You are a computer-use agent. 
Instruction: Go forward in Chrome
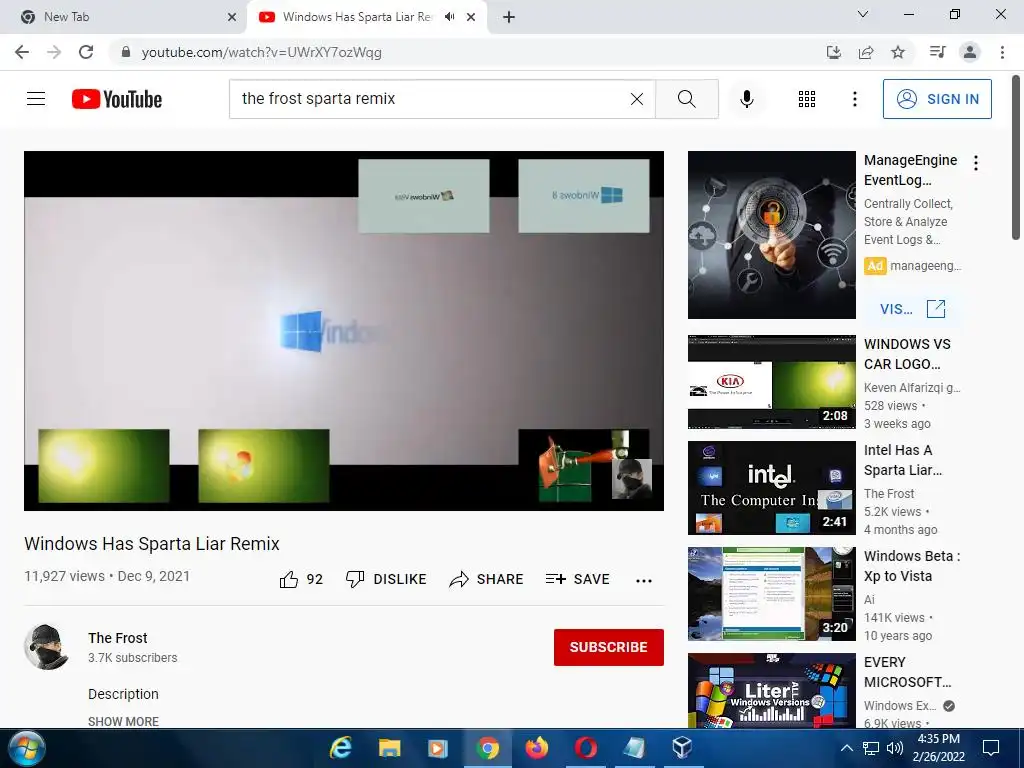(x=54, y=52)
